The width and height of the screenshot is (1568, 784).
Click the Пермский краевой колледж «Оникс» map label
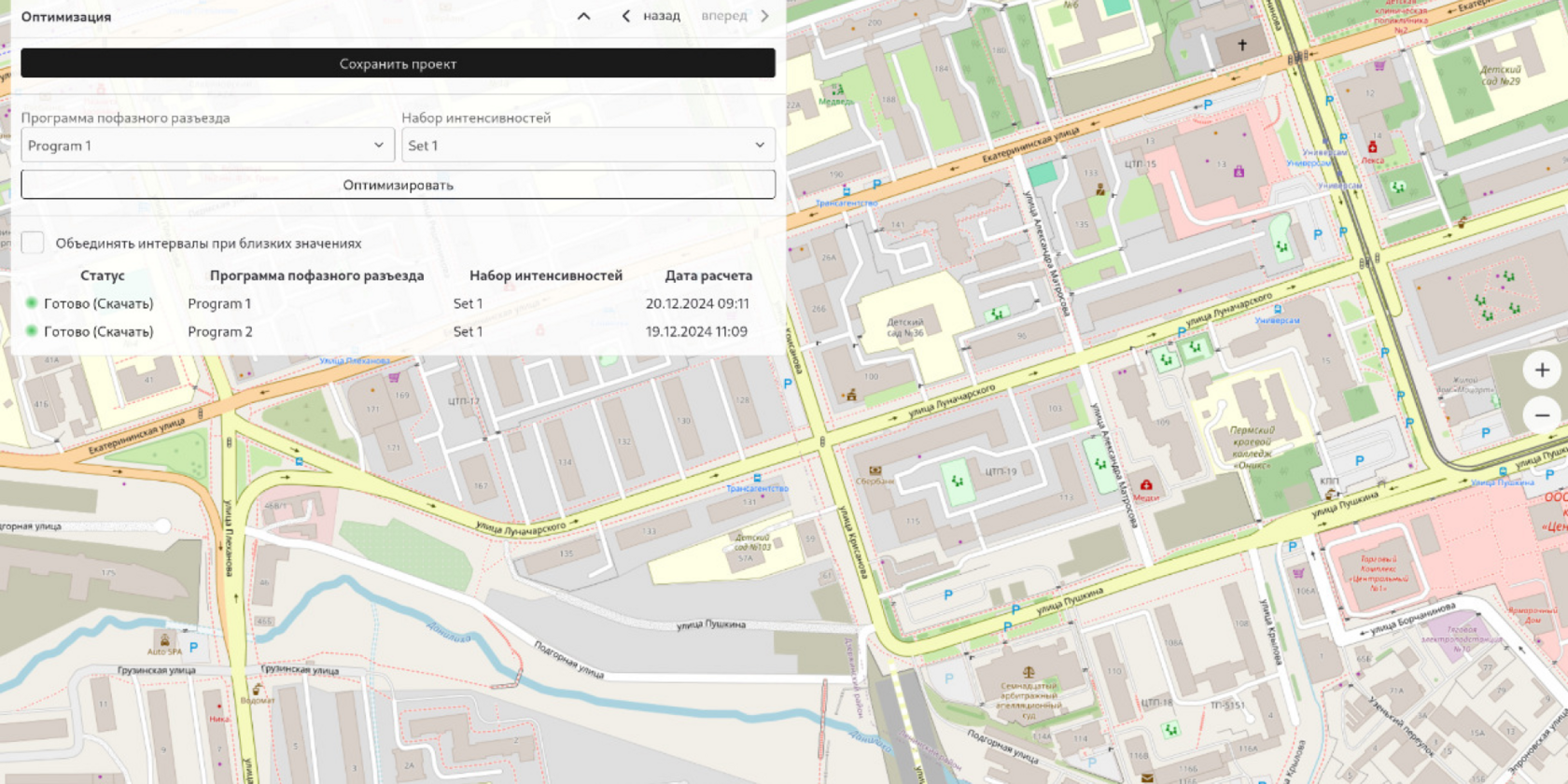1252,448
